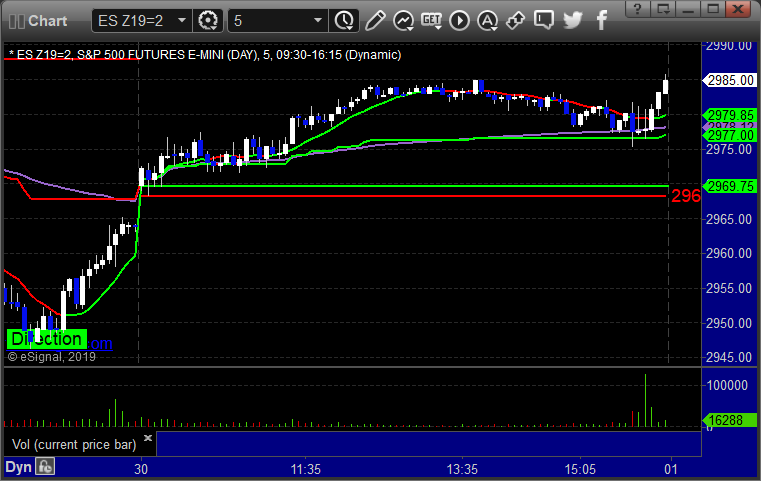Click the 2950.00 price axis label

pyautogui.click(x=729, y=323)
